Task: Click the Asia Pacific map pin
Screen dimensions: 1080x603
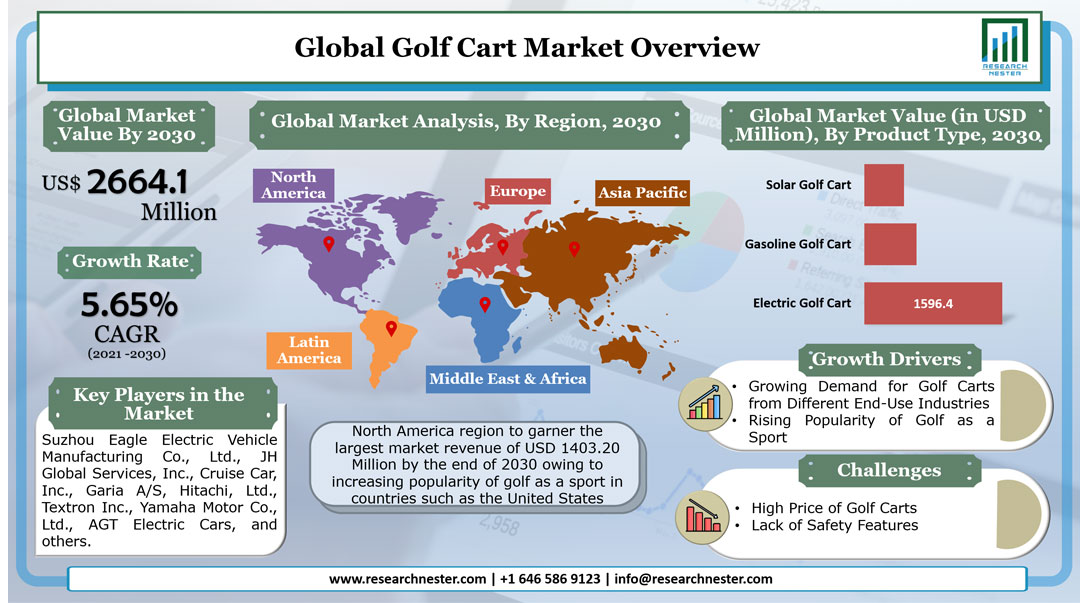Action: coord(574,249)
